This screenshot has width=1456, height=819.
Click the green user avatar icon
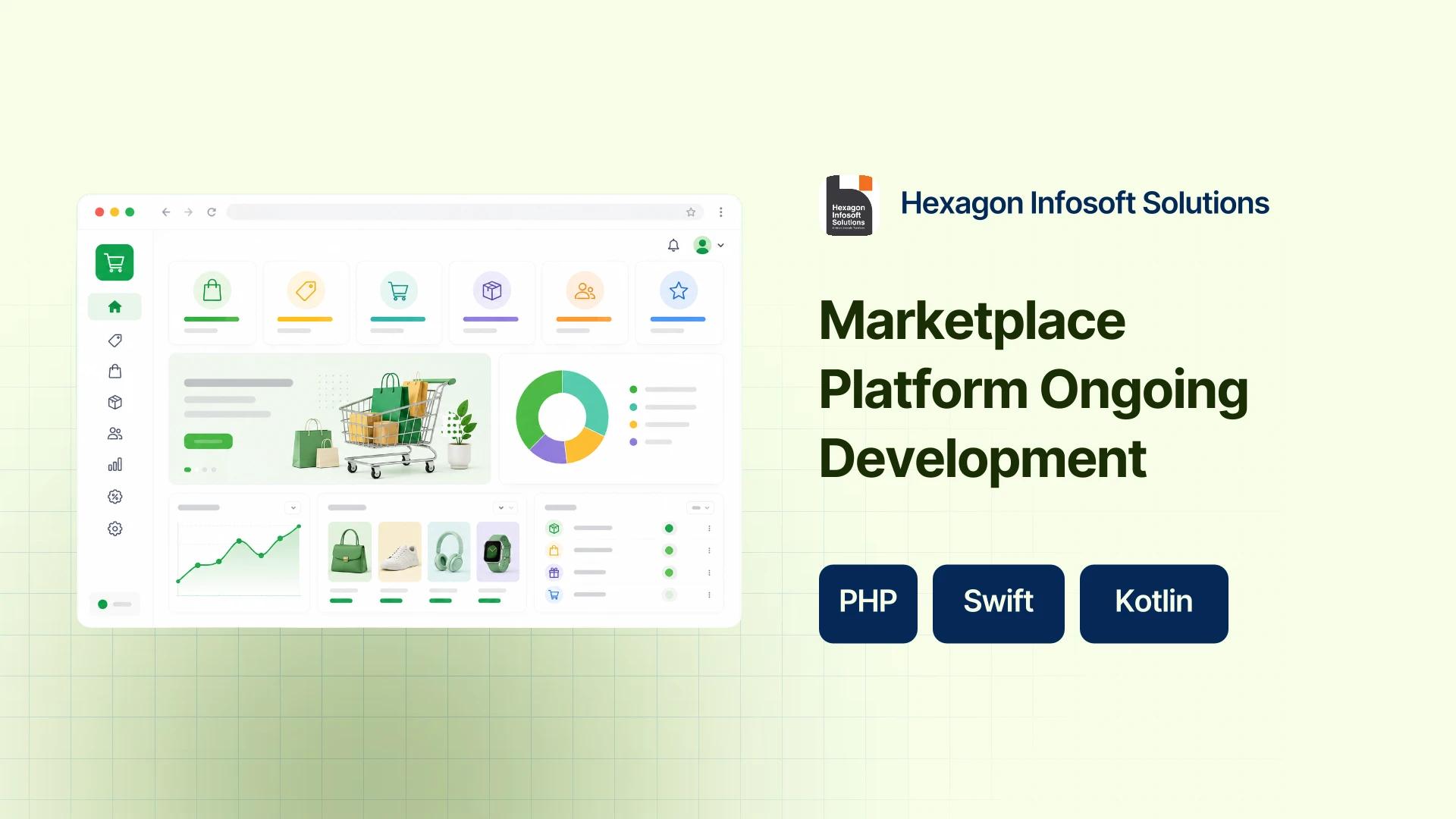click(702, 245)
